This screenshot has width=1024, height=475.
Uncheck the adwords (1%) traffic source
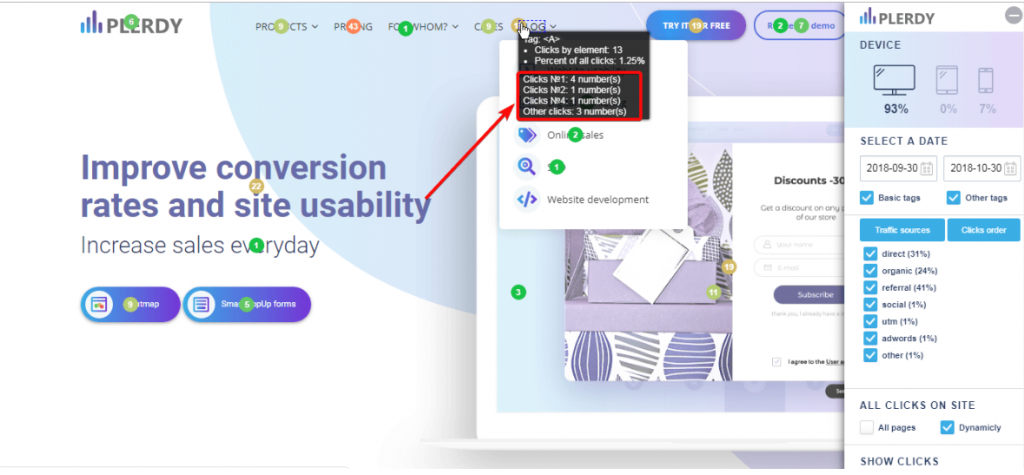point(870,338)
